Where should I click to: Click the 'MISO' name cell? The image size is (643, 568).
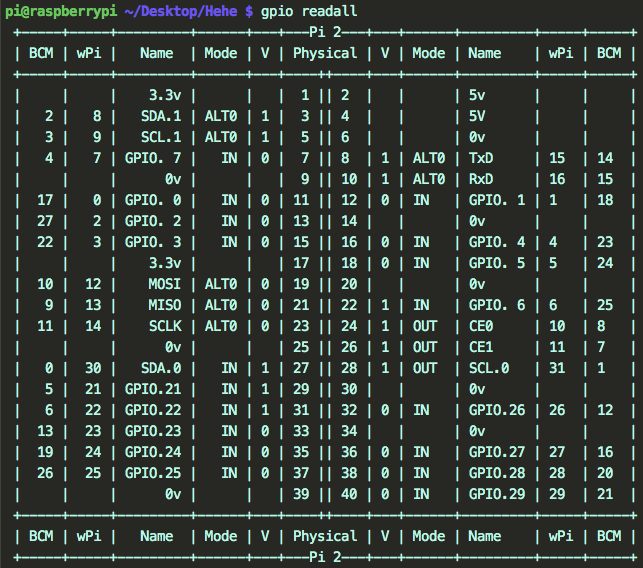pyautogui.click(x=165, y=305)
